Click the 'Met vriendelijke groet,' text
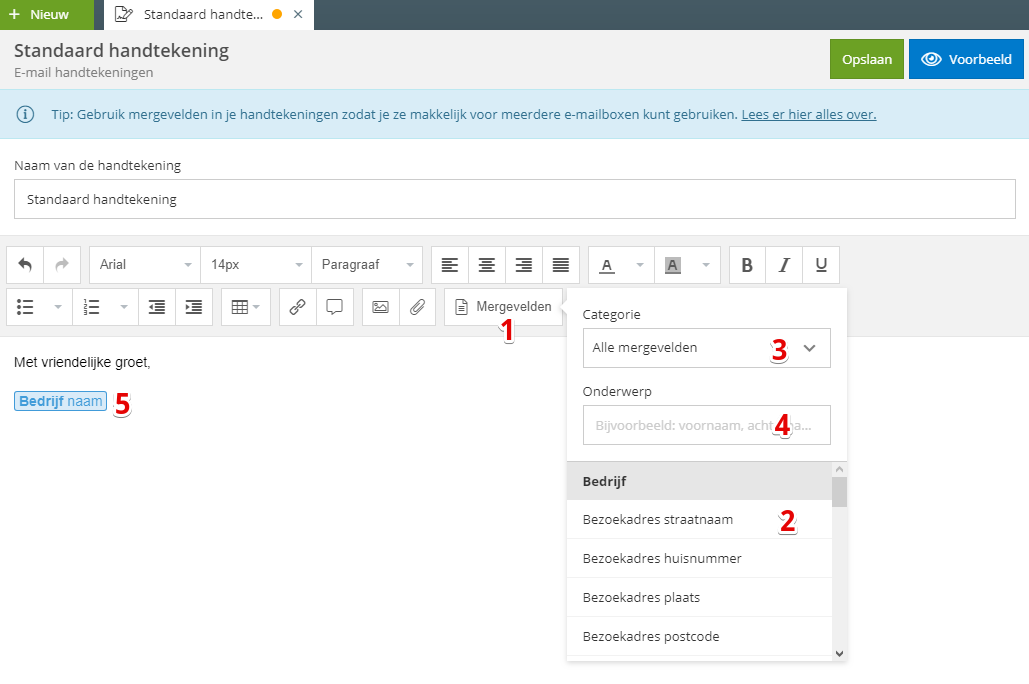1029x684 pixels. click(x=82, y=362)
